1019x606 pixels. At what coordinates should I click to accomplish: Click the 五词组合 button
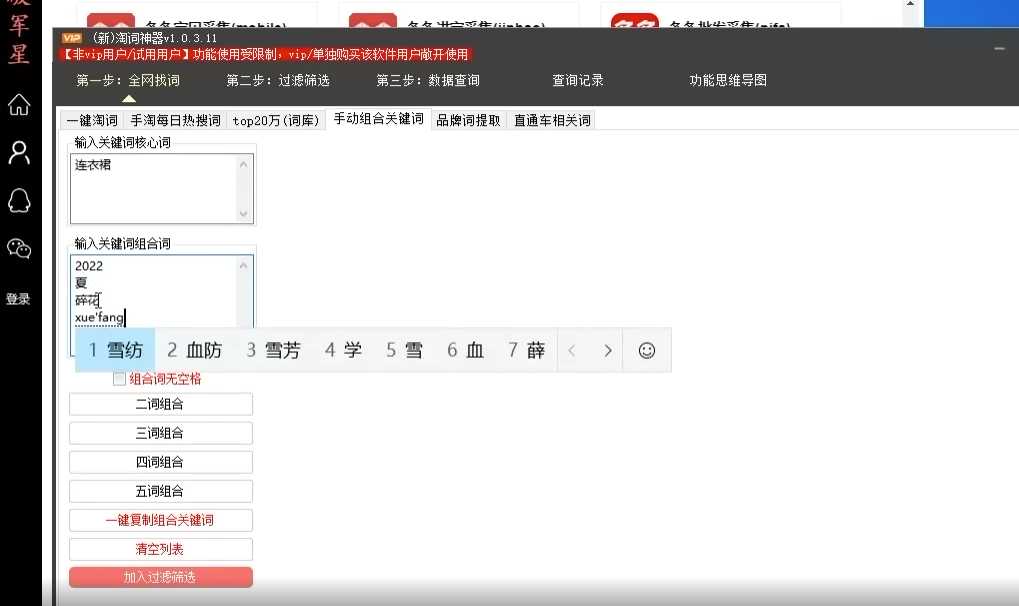tap(161, 491)
